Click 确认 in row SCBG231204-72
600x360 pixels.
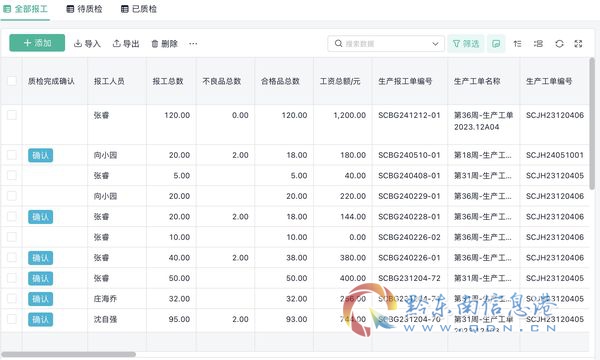click(x=41, y=278)
